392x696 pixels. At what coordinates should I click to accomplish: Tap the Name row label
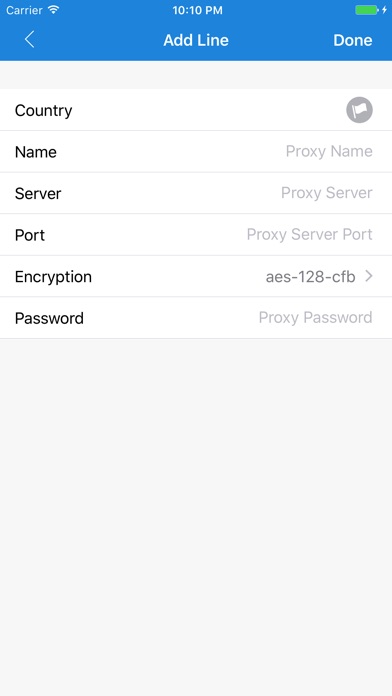click(x=36, y=152)
